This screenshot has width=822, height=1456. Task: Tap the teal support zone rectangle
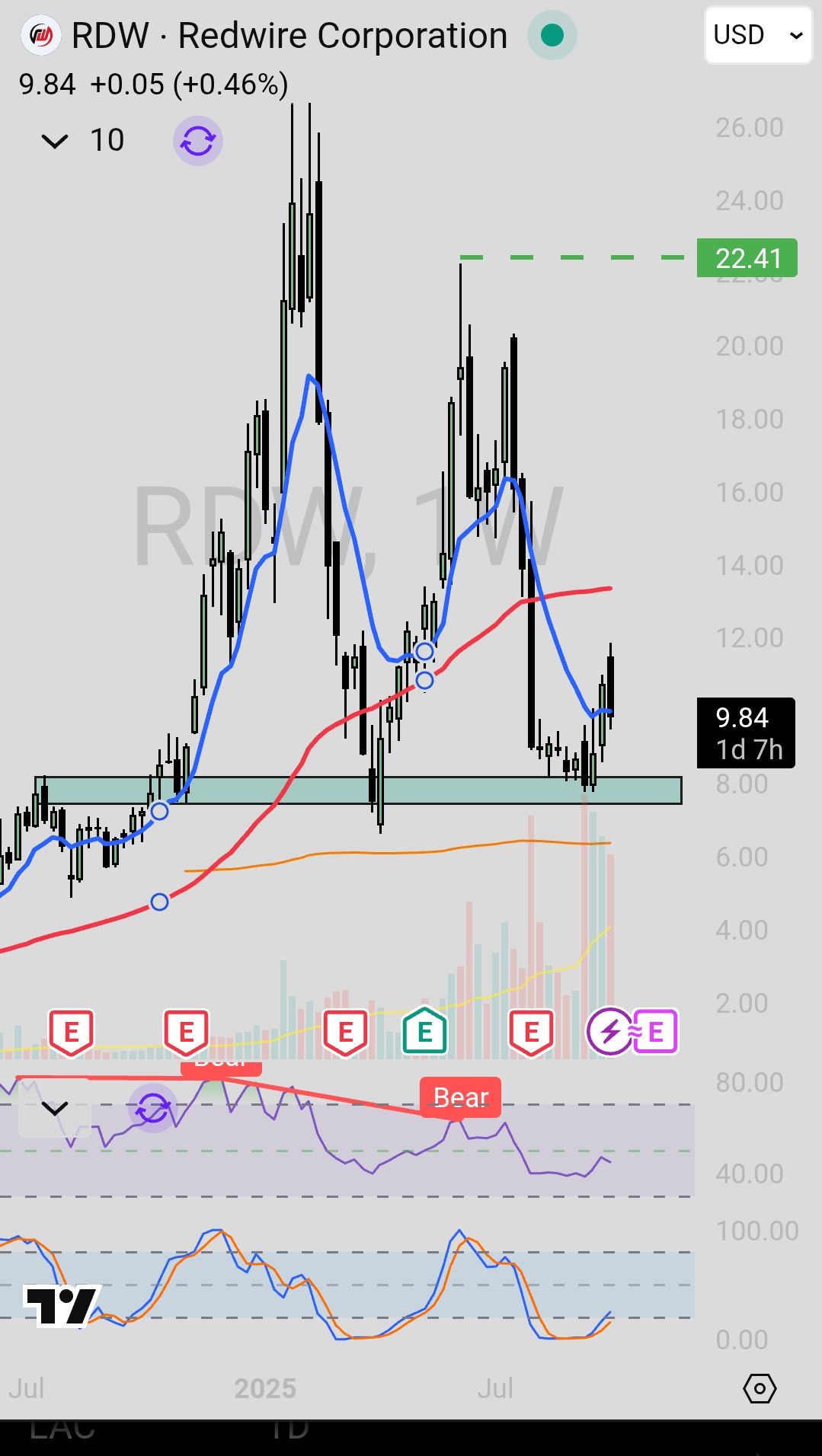[x=358, y=790]
